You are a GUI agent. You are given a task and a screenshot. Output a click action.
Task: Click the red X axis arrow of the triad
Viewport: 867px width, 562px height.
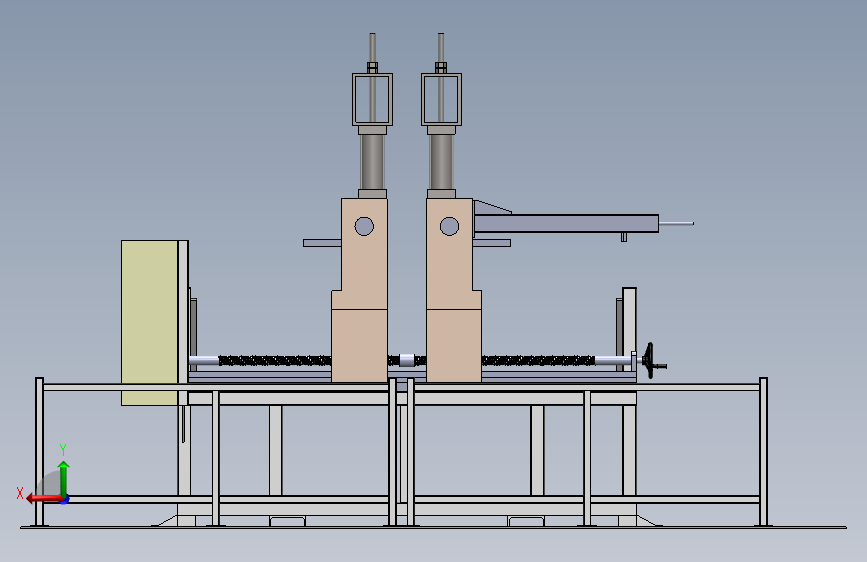(44, 498)
